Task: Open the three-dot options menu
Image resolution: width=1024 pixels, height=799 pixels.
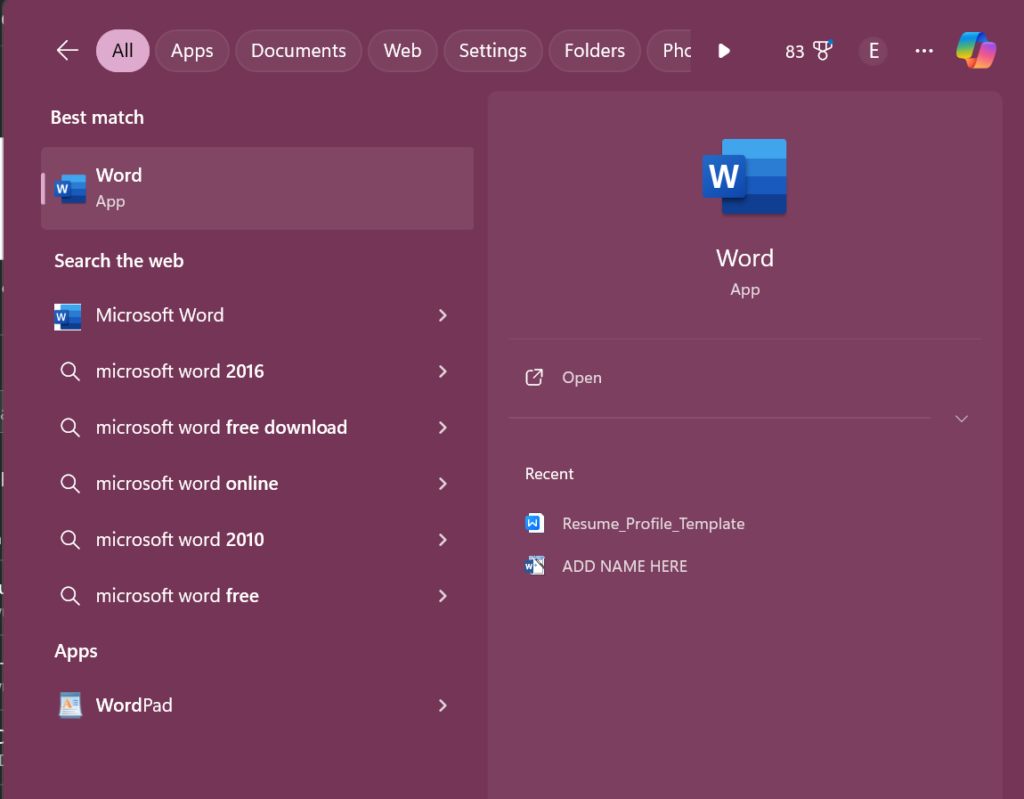Action: (924, 51)
